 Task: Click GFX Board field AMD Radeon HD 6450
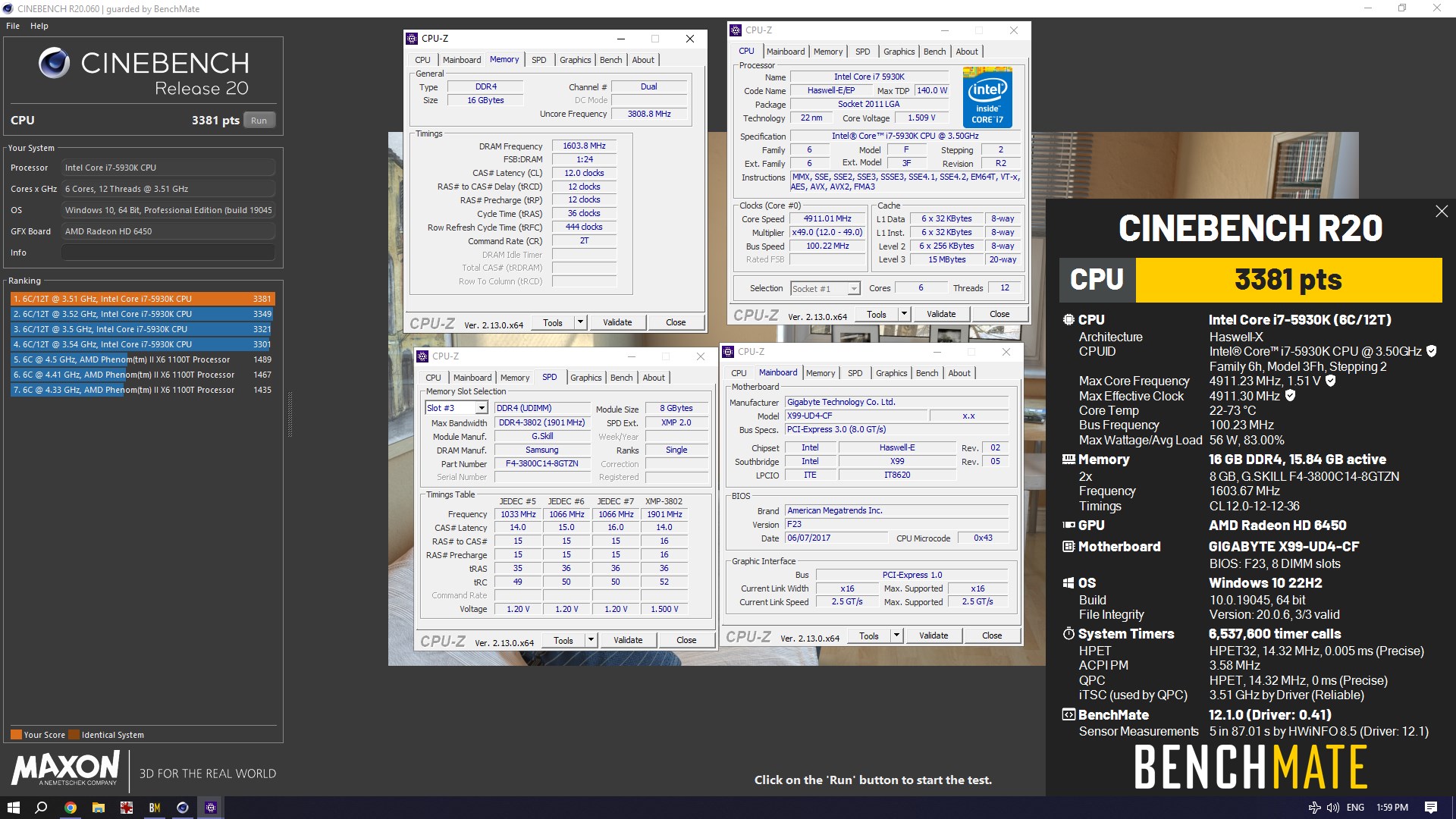168,231
